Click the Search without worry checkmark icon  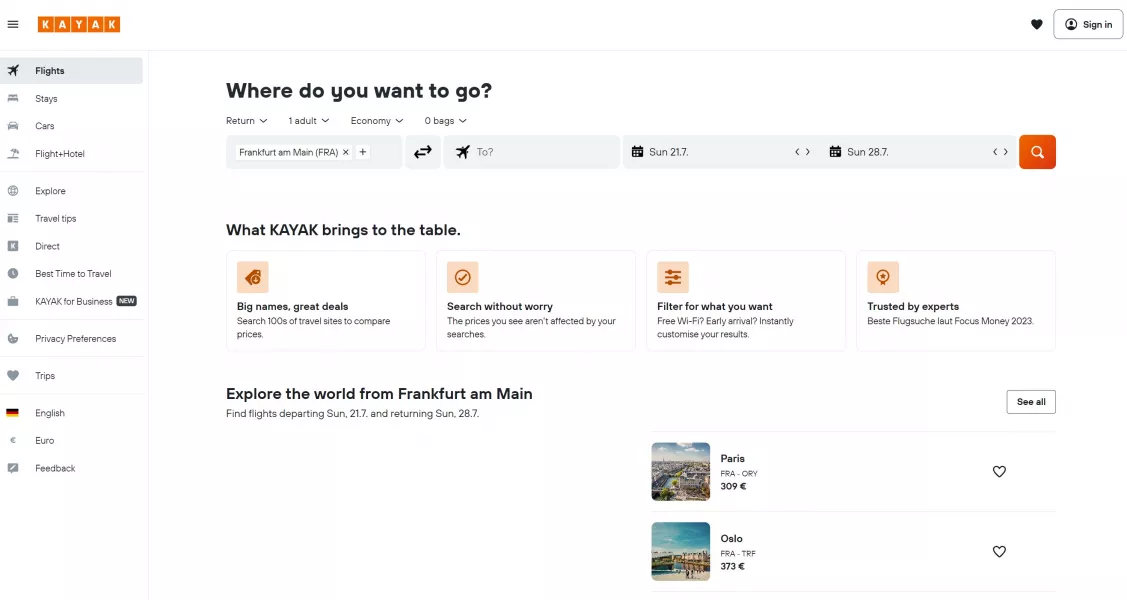tap(463, 277)
